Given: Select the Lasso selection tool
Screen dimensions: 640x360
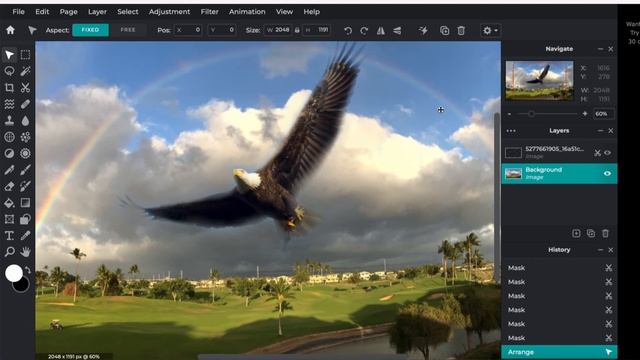Looking at the screenshot, I should (x=9, y=71).
